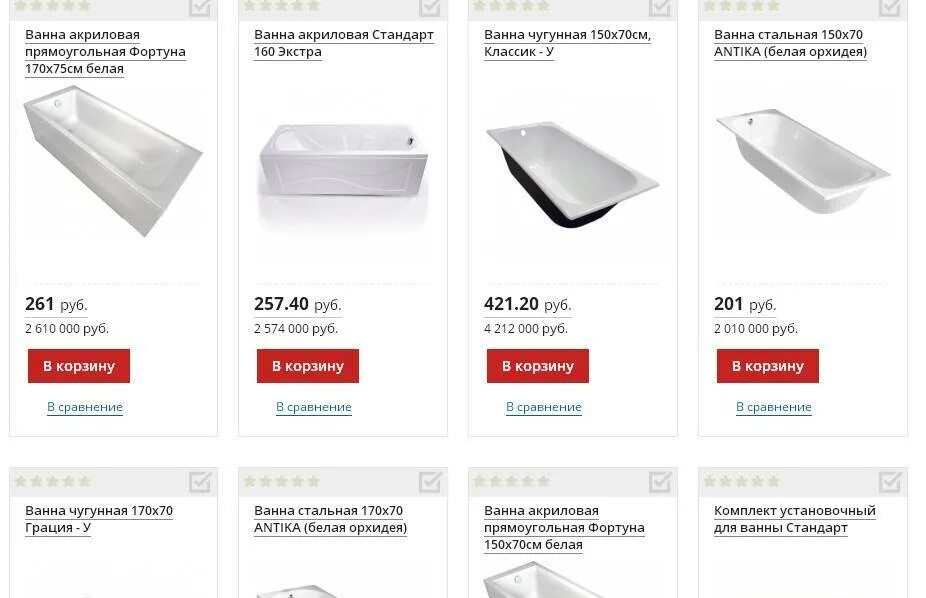Click В сравнение for the steel 150х70 ANTIKA bathtub
Viewport: 926px width, 598px height.
pyautogui.click(x=774, y=407)
